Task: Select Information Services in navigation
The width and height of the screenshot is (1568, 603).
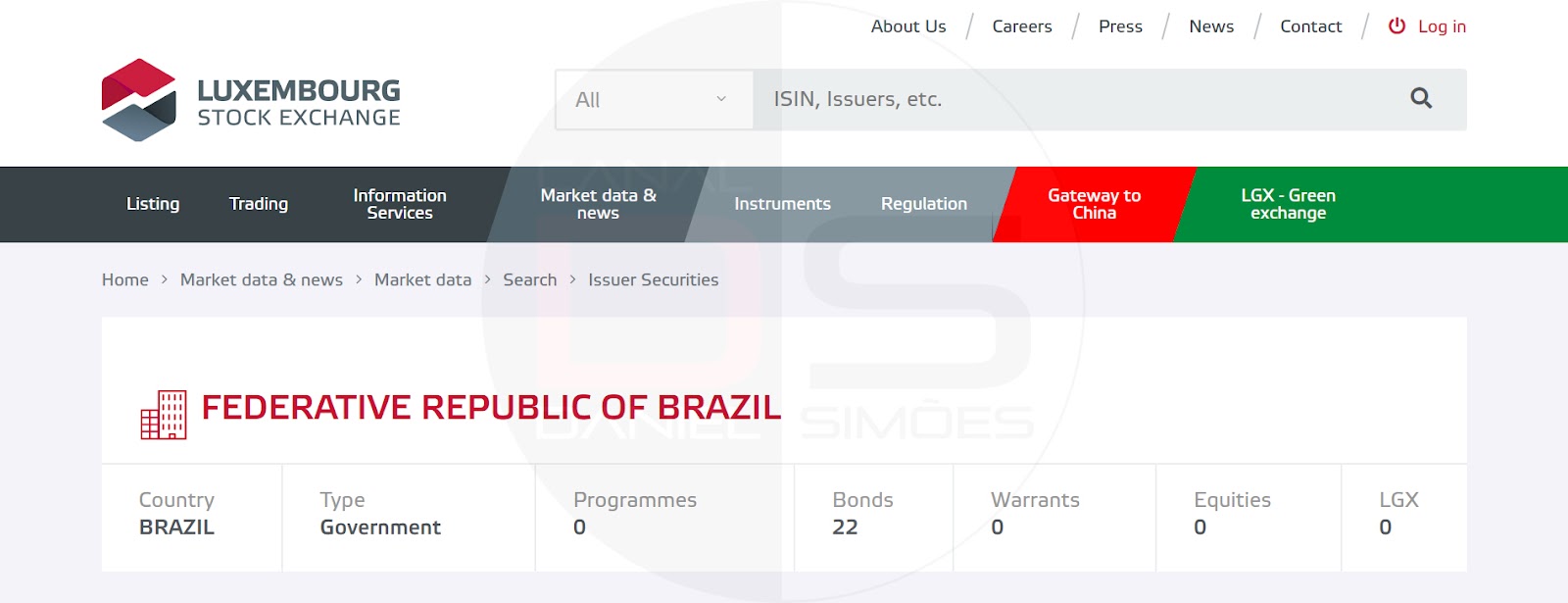Action: [400, 204]
